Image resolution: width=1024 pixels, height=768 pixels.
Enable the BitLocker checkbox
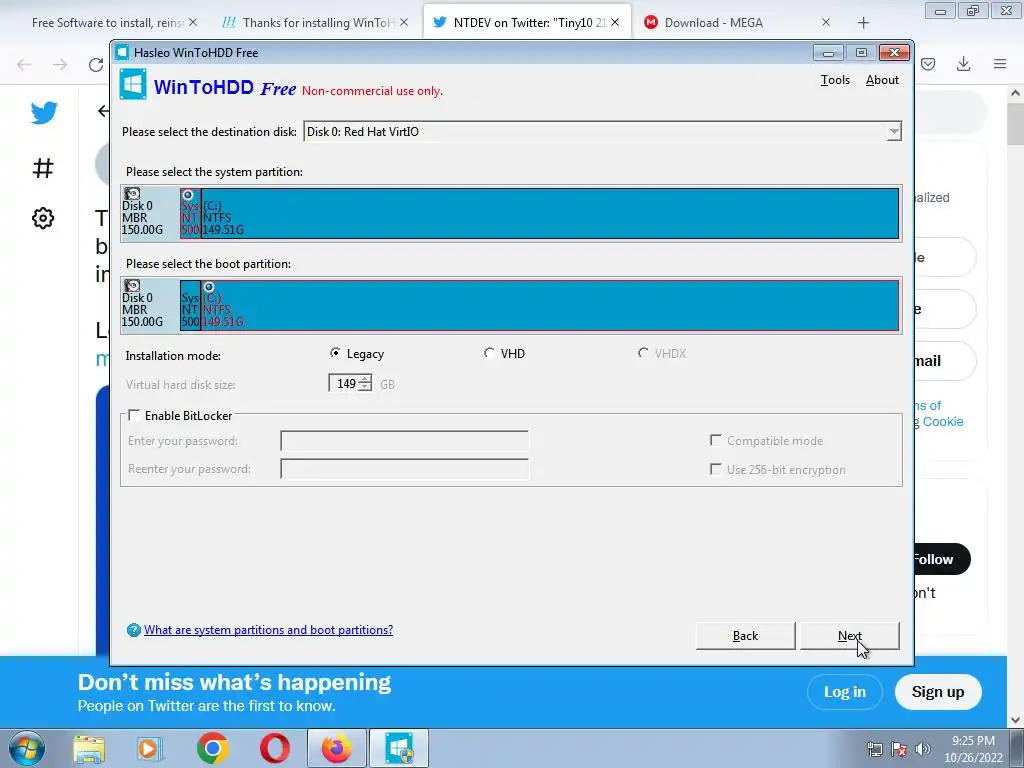(x=134, y=415)
